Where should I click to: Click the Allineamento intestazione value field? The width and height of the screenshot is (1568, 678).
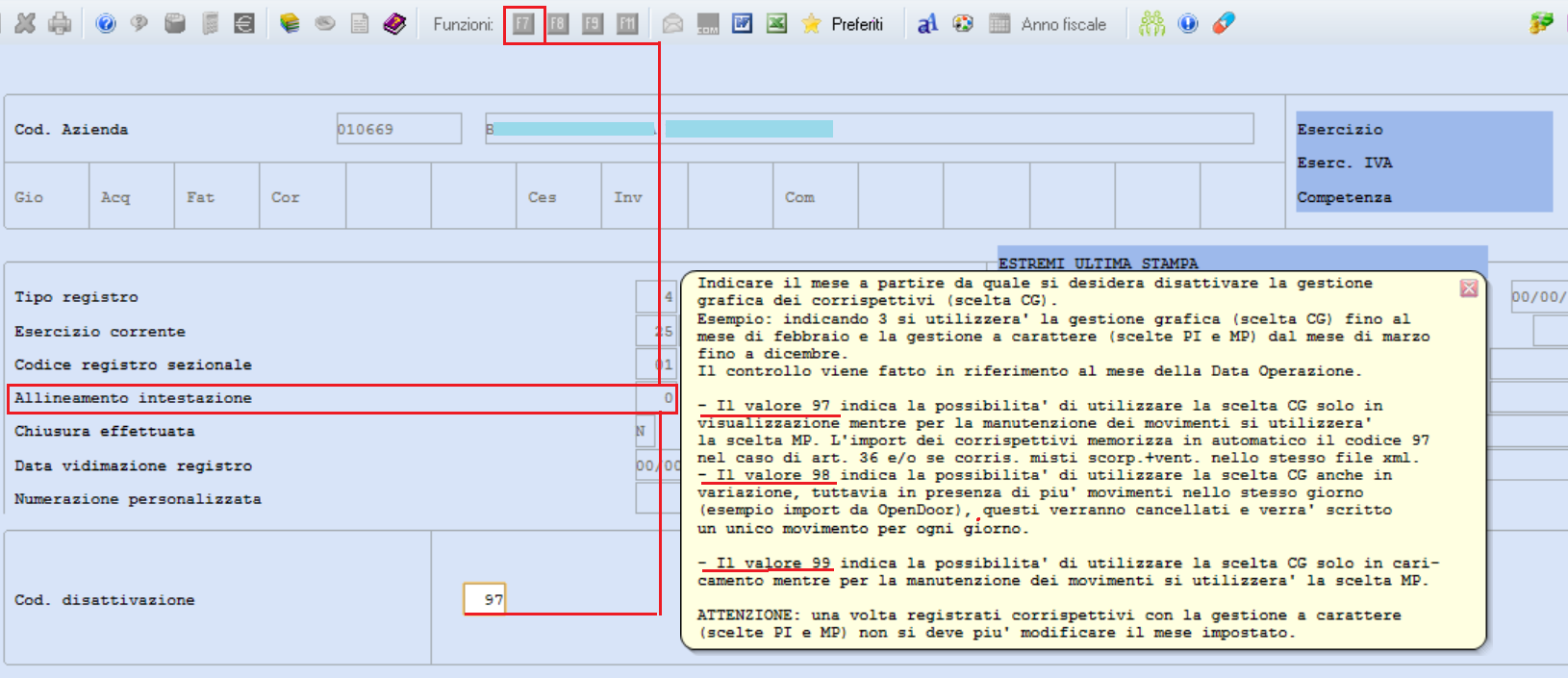656,398
